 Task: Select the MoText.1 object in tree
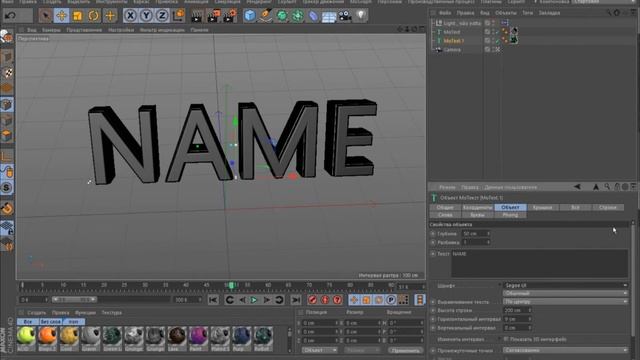453,40
